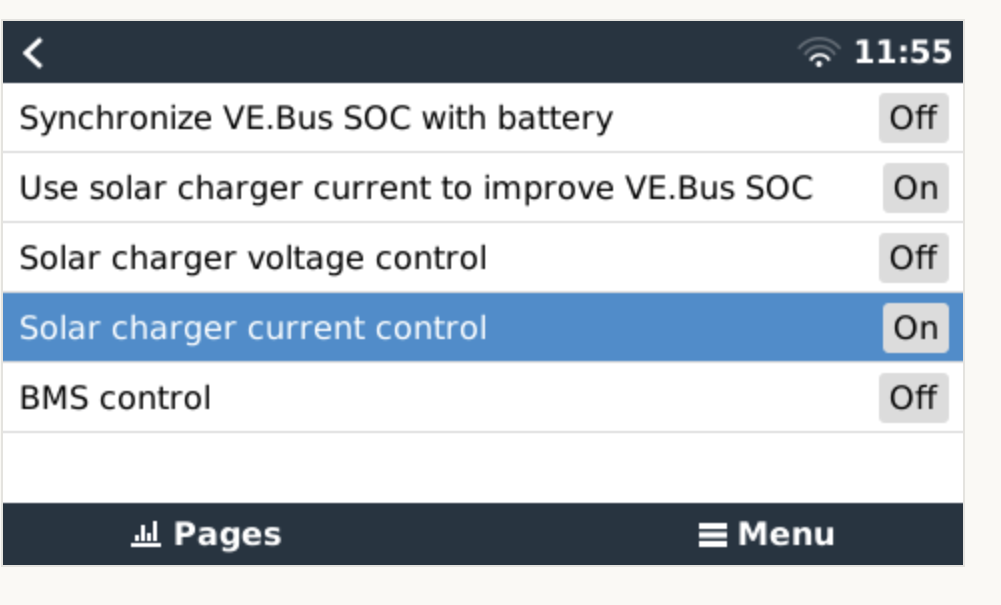Click the Wi-Fi signal icon
1001x605 pixels.
click(x=819, y=53)
